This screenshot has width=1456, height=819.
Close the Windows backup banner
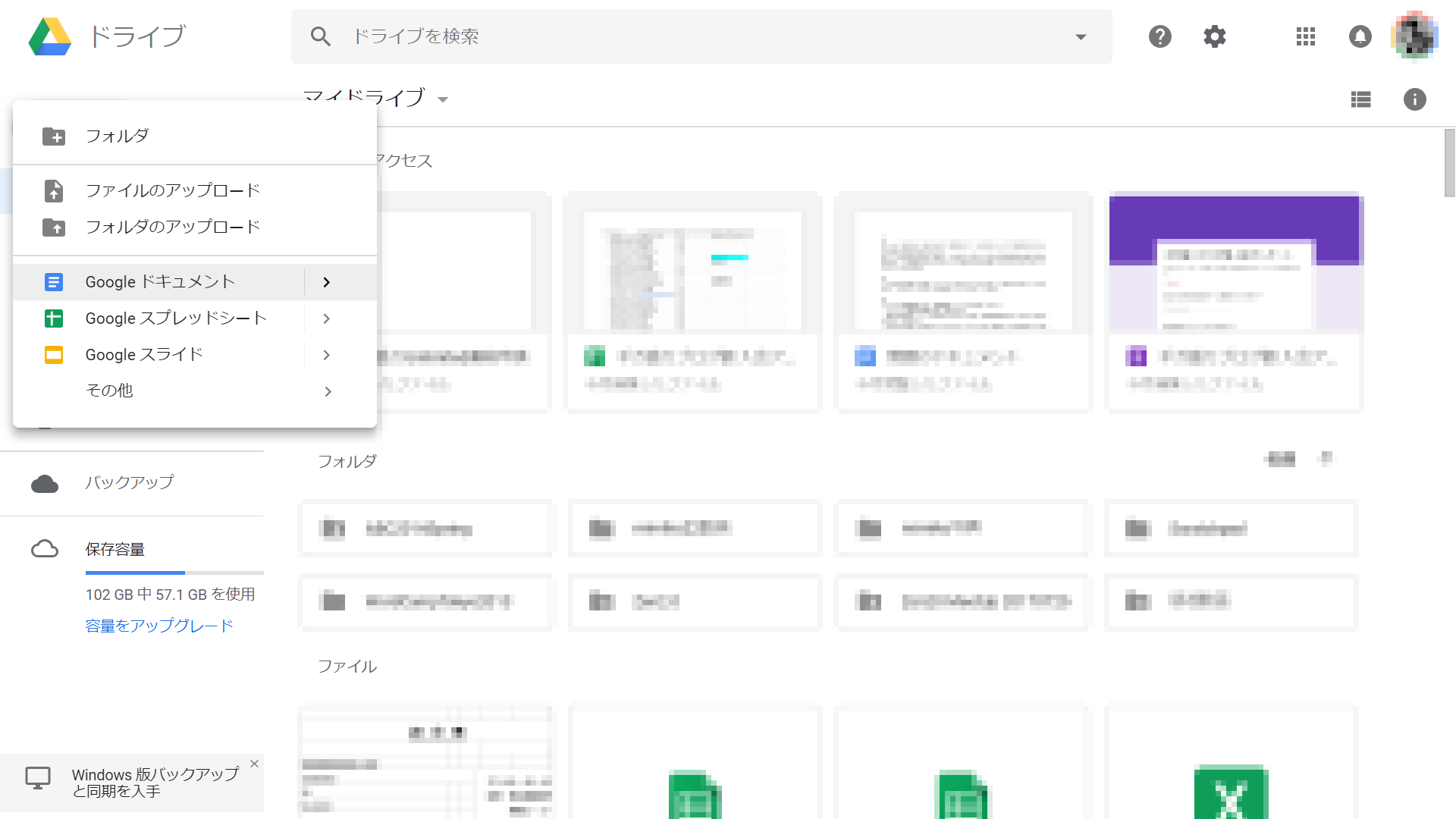coord(255,764)
